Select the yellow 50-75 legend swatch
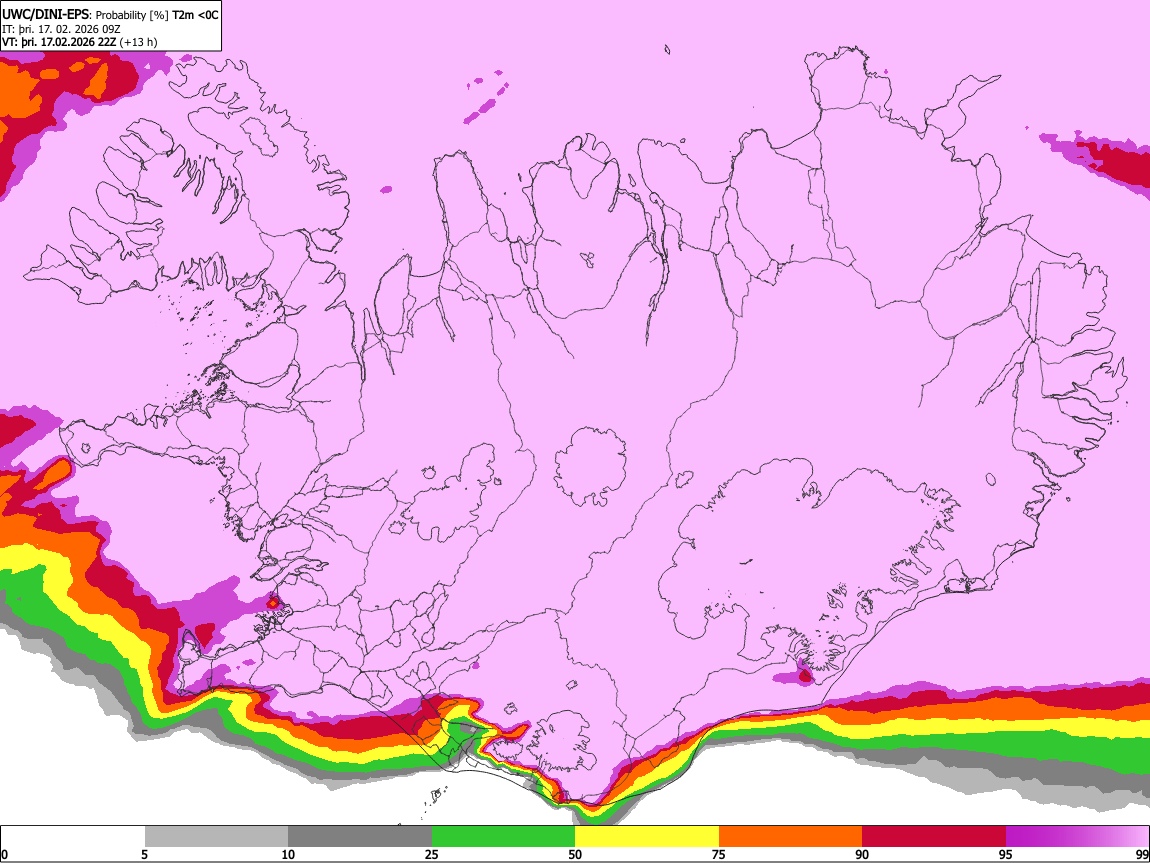Viewport: 1150px width, 863px height. pos(647,836)
